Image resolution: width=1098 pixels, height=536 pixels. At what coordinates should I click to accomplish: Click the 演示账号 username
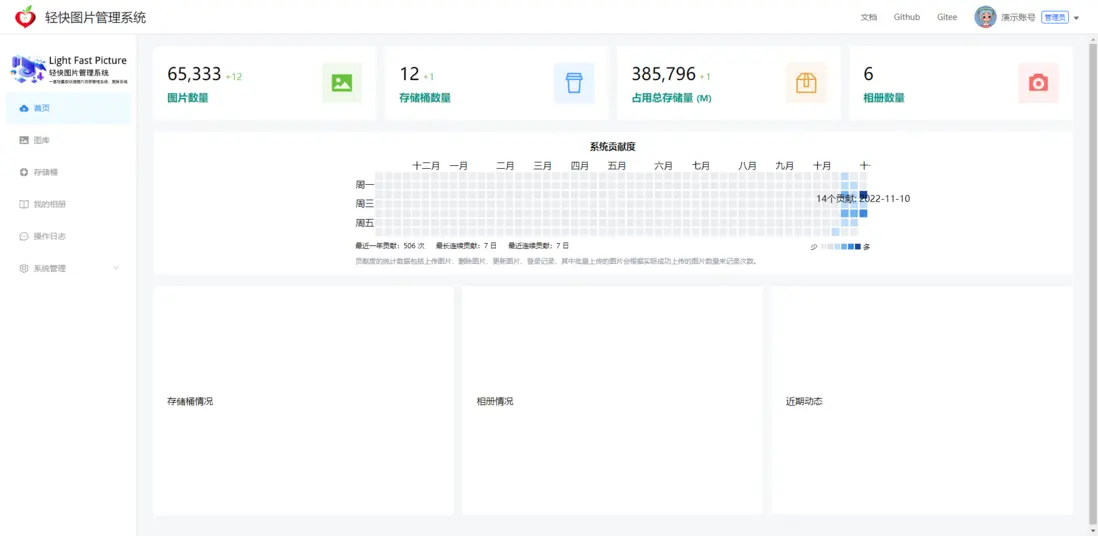click(1018, 18)
